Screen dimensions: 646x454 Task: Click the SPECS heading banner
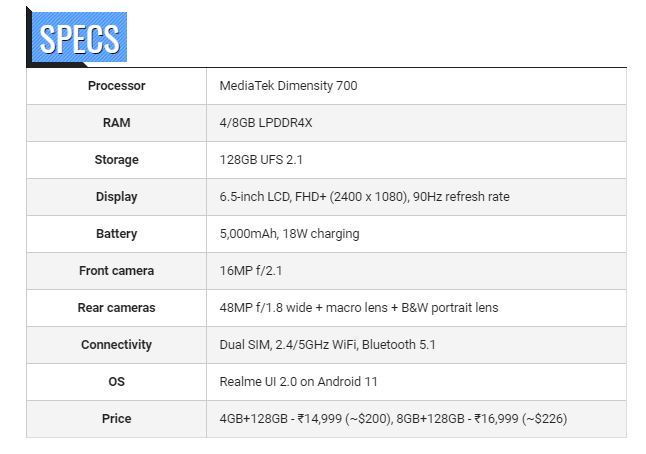(x=78, y=37)
